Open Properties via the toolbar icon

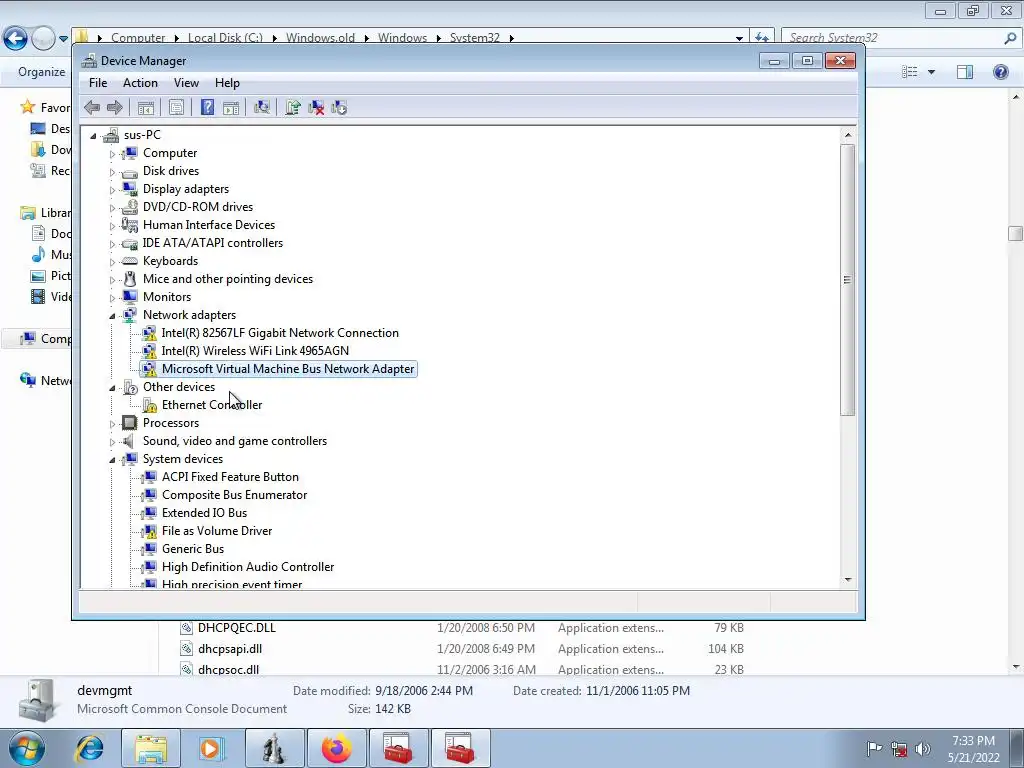(x=176, y=107)
